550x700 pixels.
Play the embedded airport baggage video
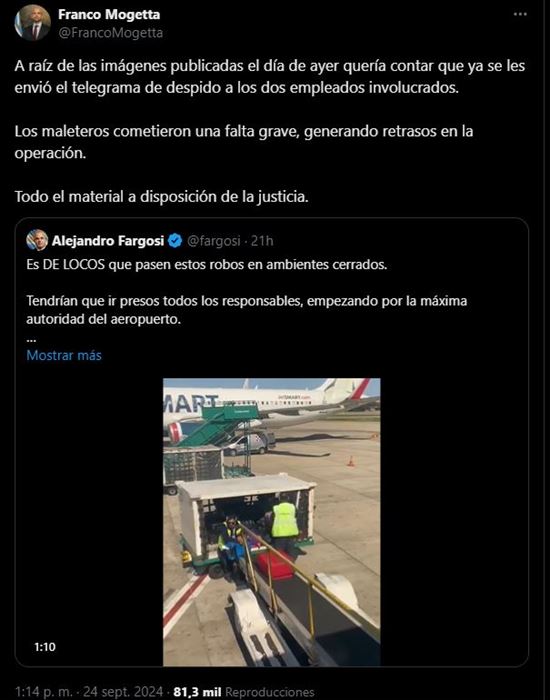point(271,522)
